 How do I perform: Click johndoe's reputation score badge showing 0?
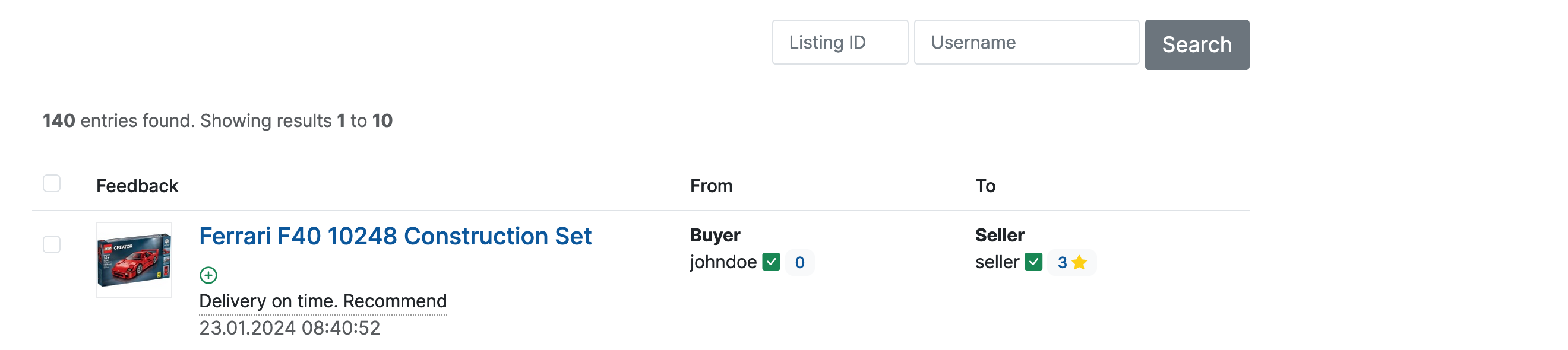[x=799, y=262]
